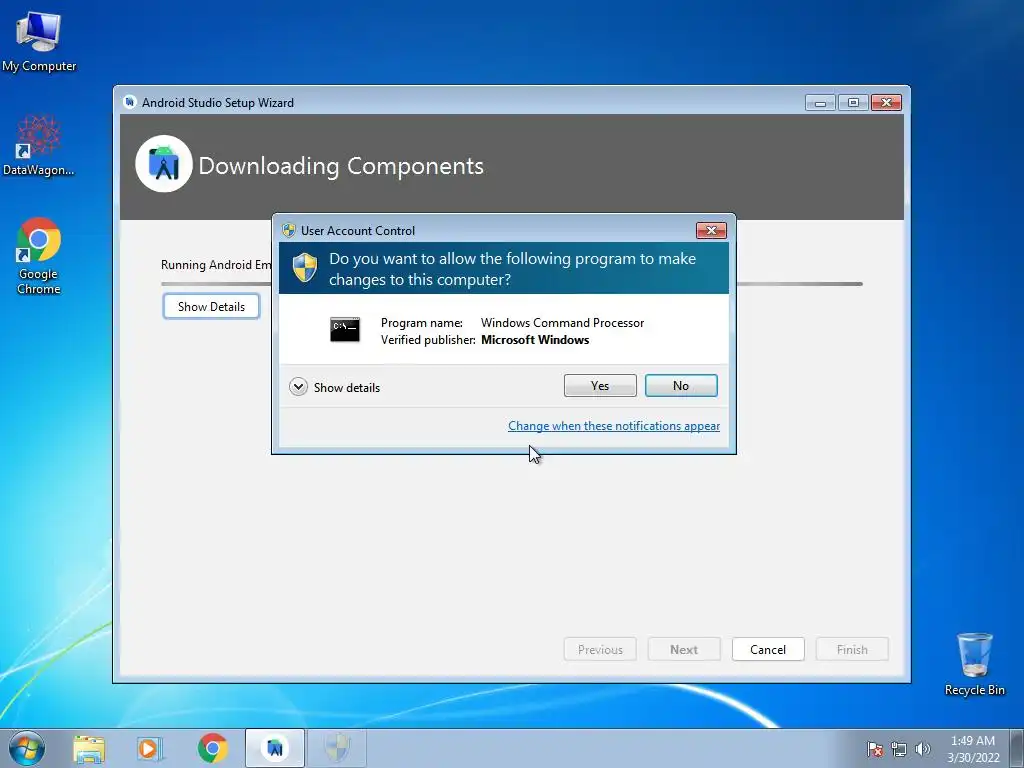Click Show Details button in Setup Wizard
The height and width of the screenshot is (768, 1024).
click(211, 306)
